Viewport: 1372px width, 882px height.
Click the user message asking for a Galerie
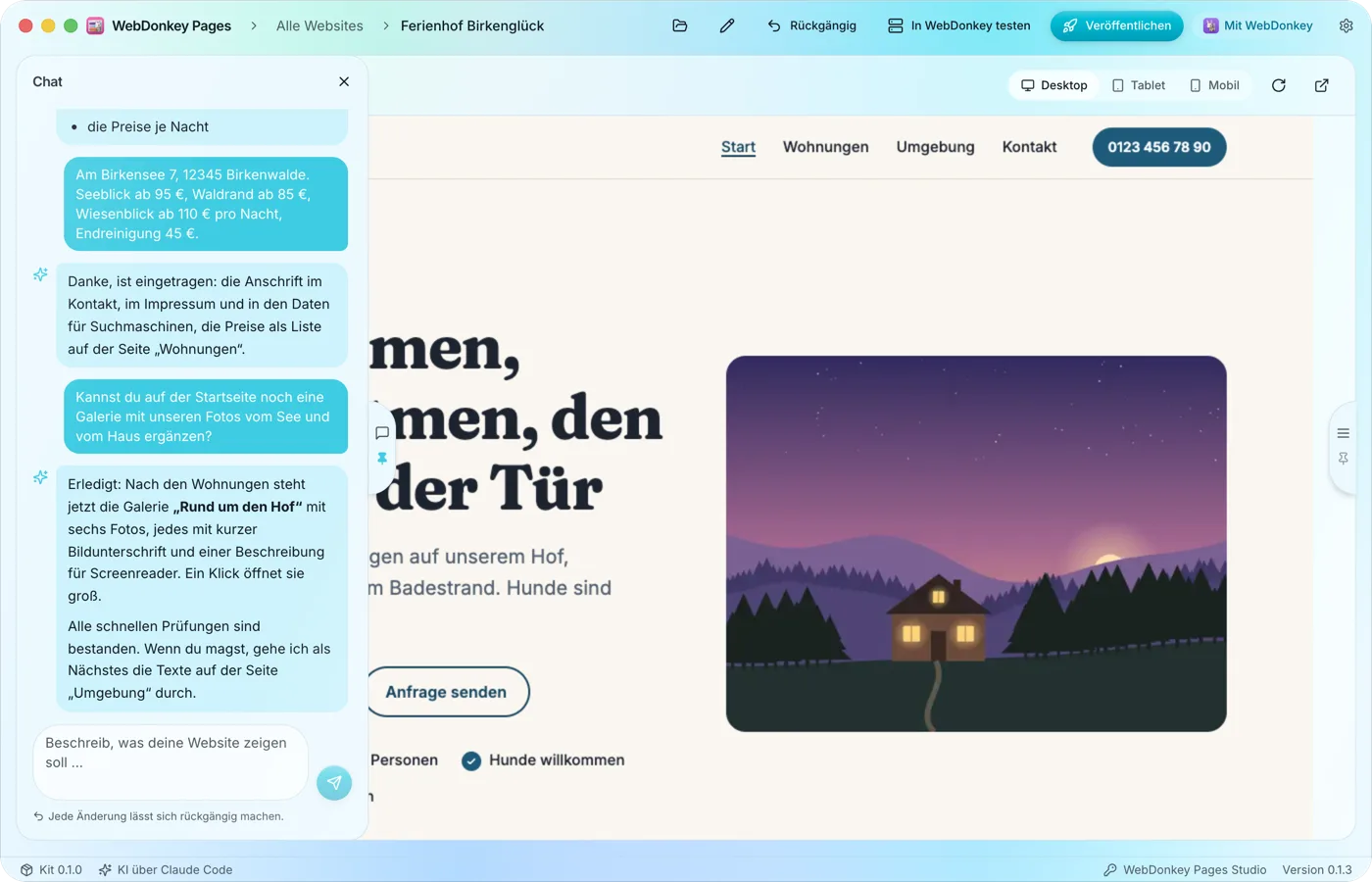(206, 416)
